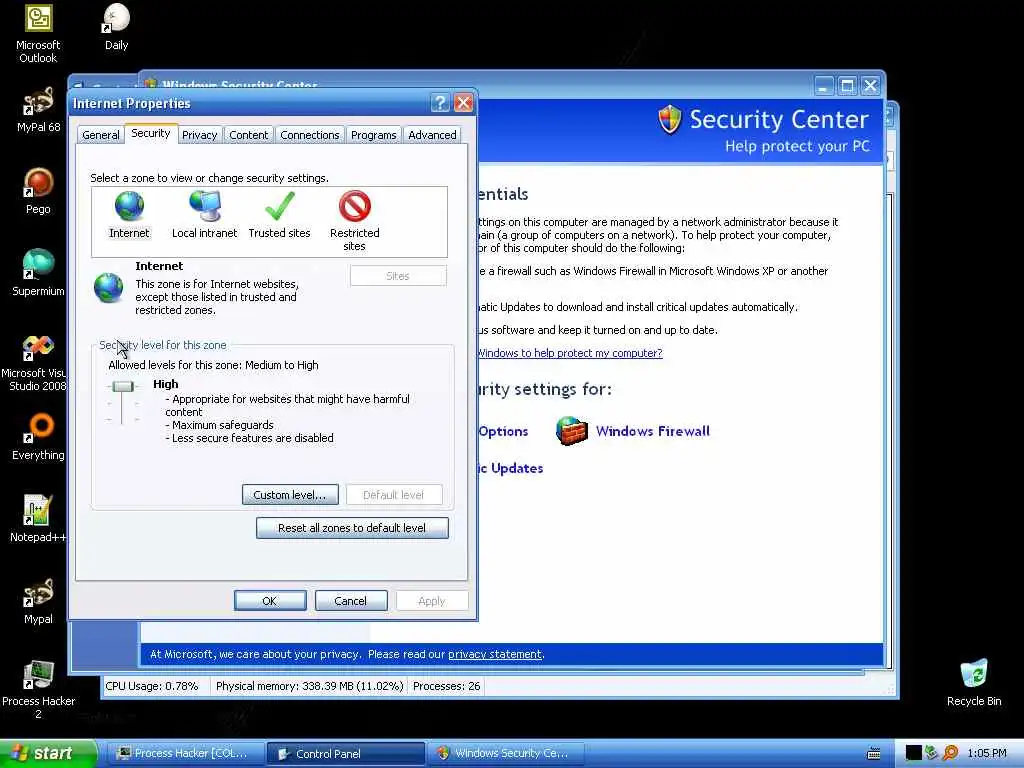Switch to the Programs tab
1024x768 pixels.
click(x=374, y=135)
